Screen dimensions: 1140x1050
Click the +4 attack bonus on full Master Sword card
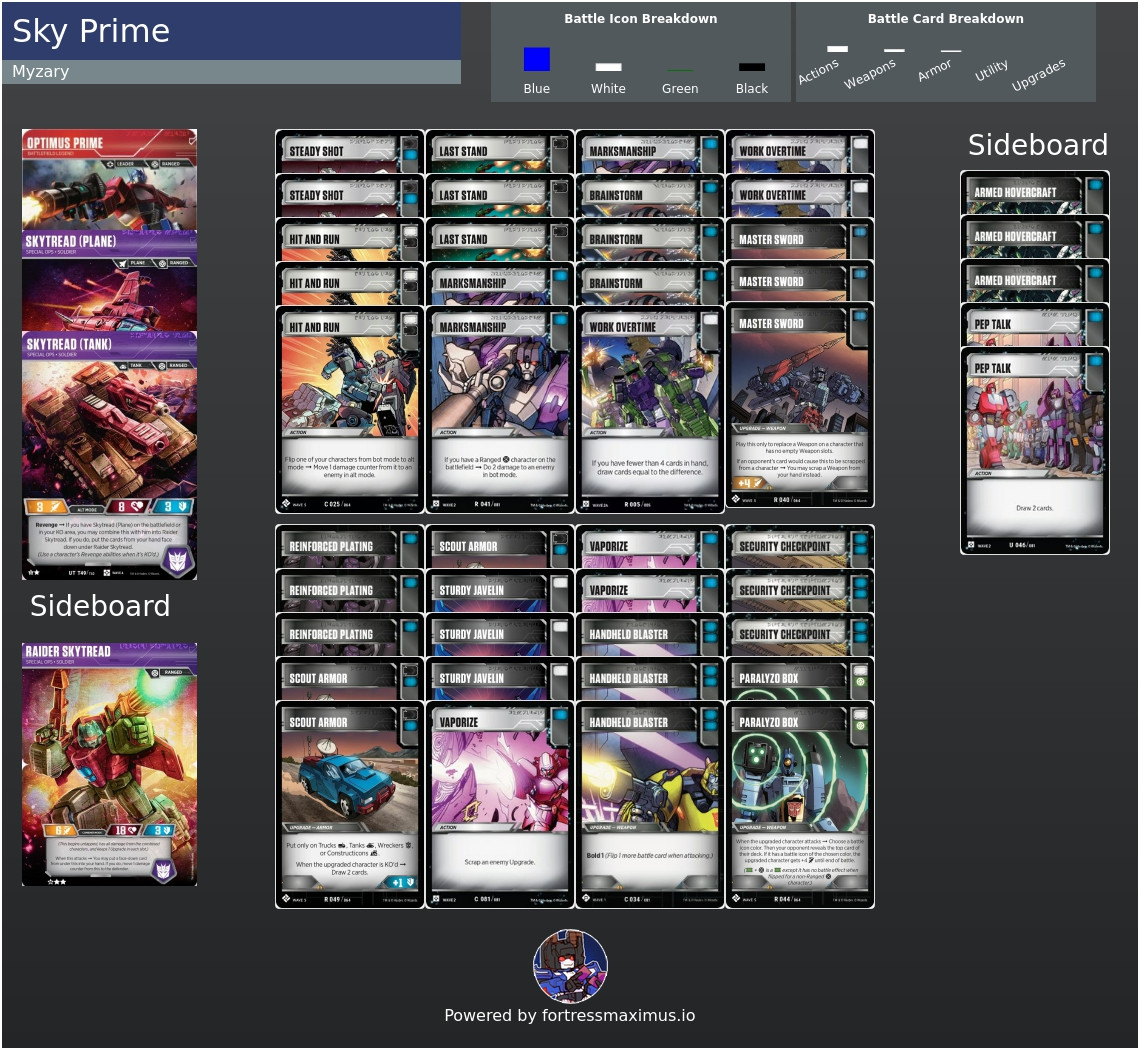(x=748, y=483)
